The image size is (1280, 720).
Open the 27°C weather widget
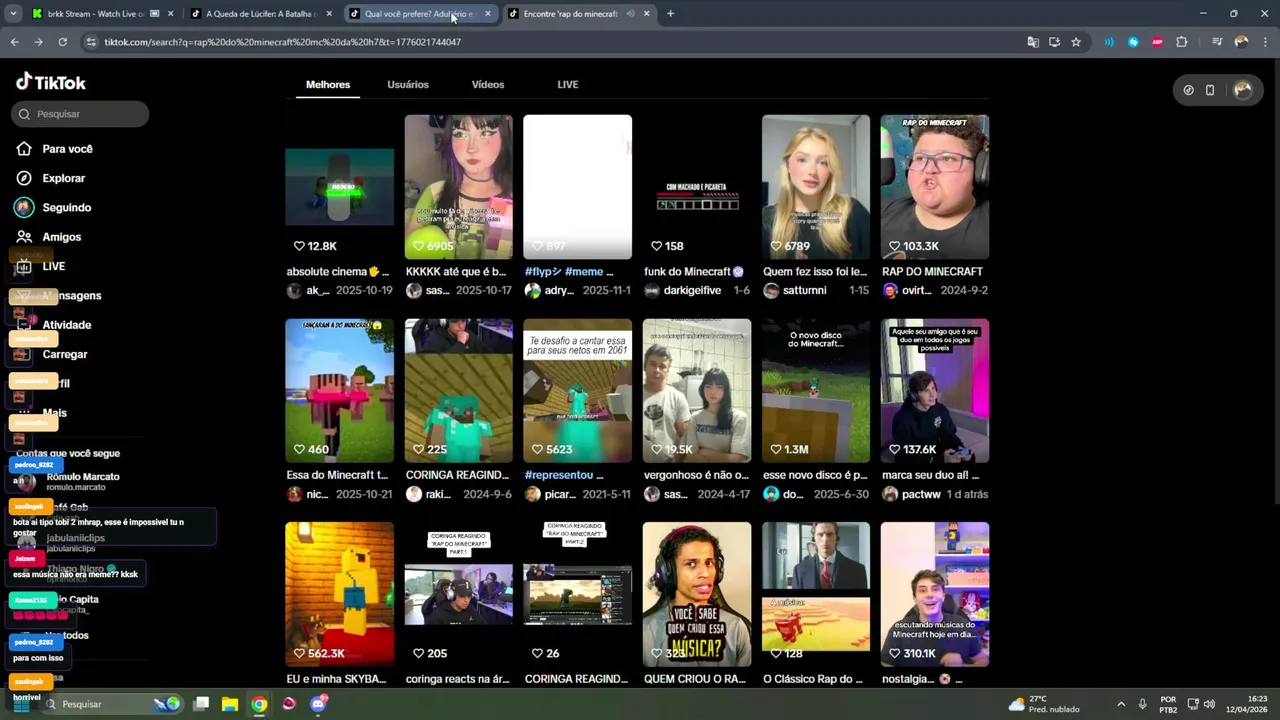click(1044, 704)
